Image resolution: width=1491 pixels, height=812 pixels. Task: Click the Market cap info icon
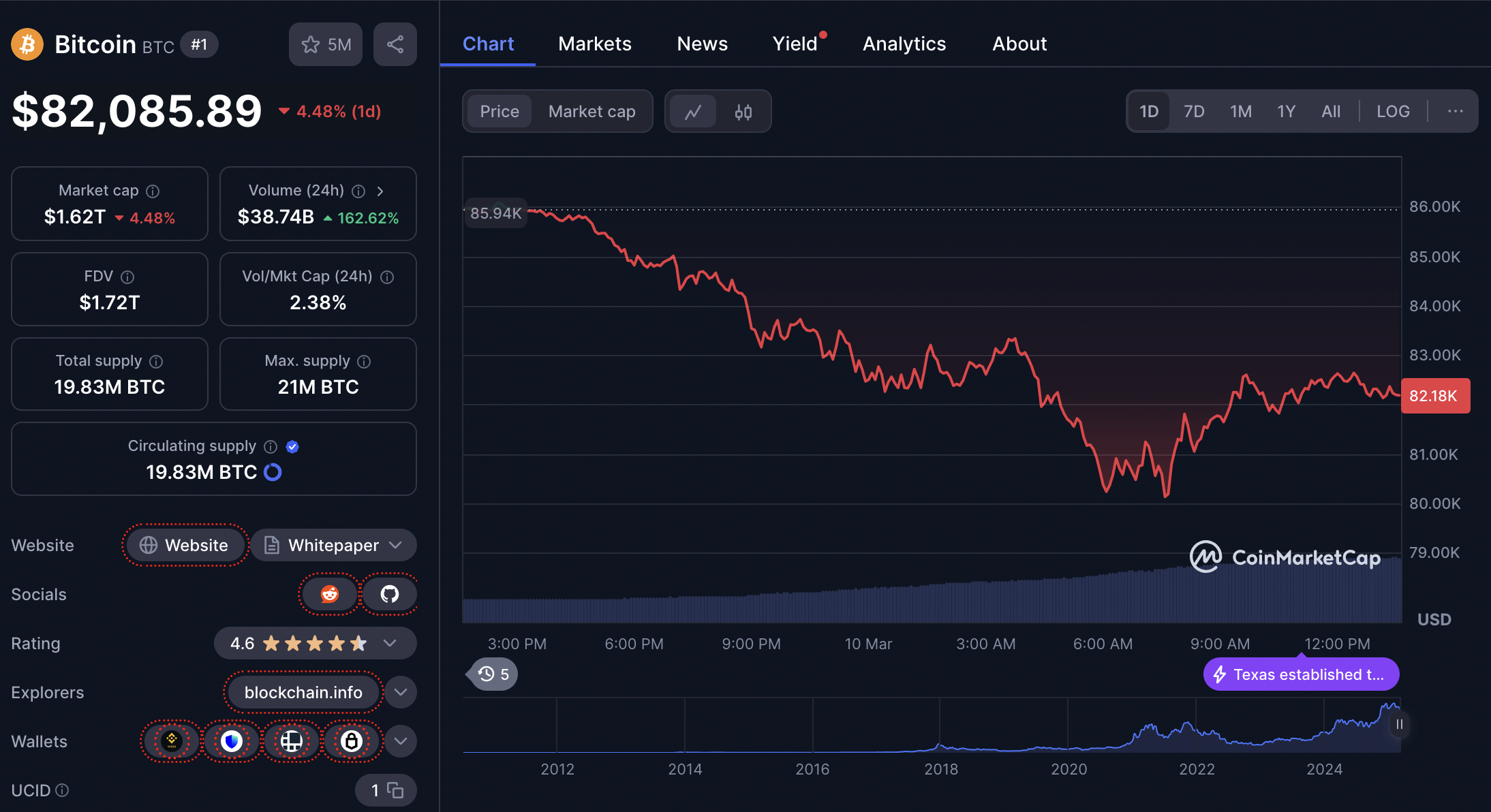pos(153,191)
